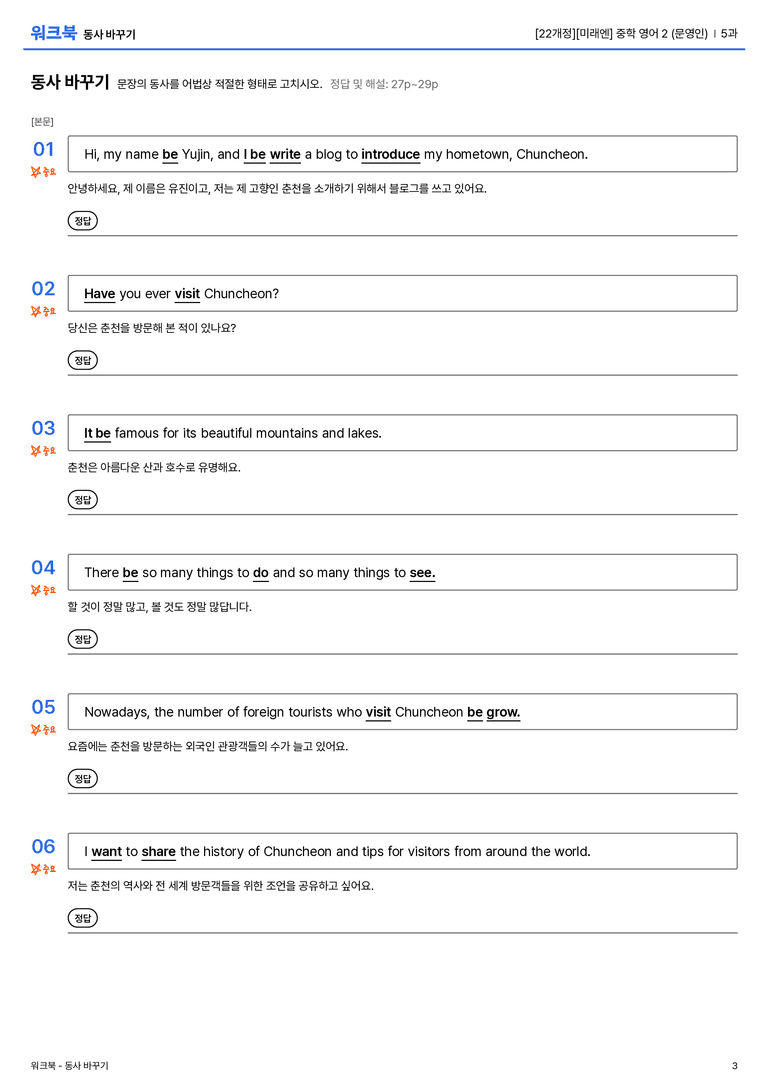The image size is (768, 1087).
Task: Click the 정답 badge for question 03
Action: (x=82, y=500)
